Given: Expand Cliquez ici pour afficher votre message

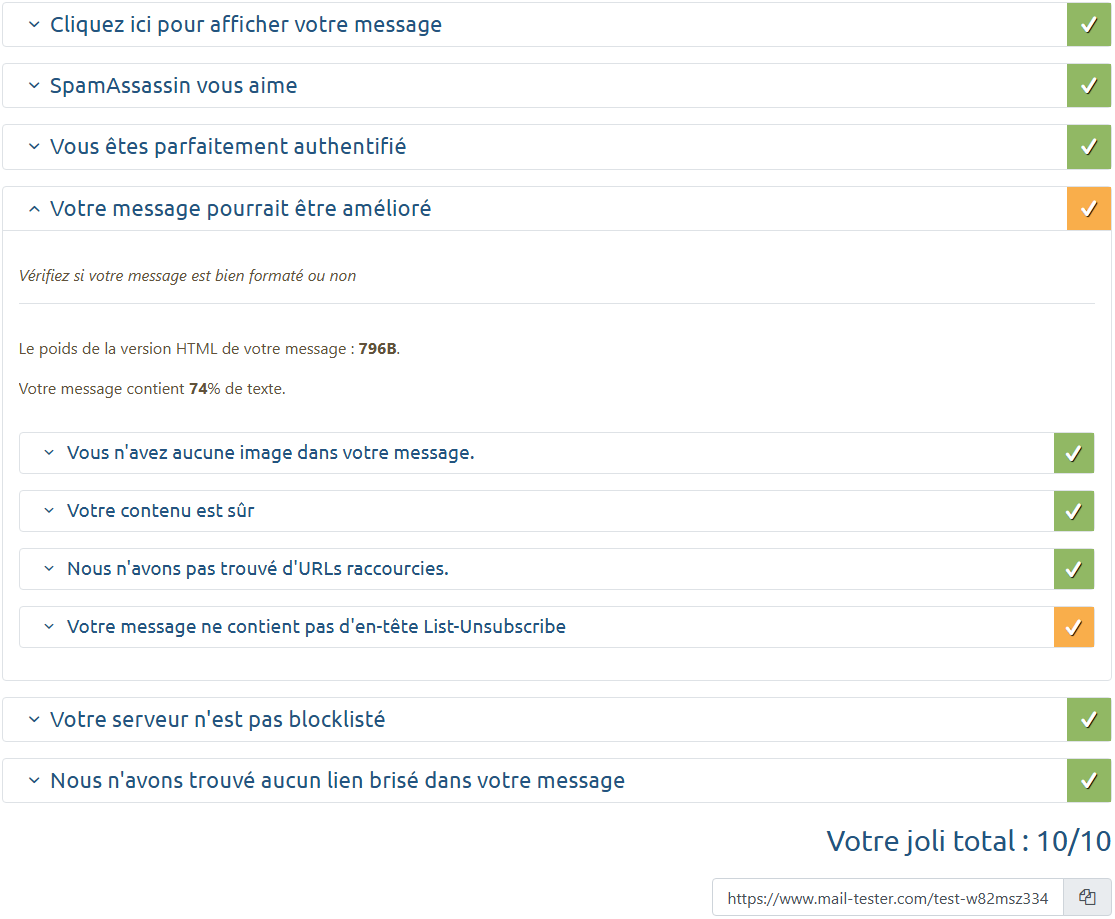Looking at the screenshot, I should (x=245, y=25).
